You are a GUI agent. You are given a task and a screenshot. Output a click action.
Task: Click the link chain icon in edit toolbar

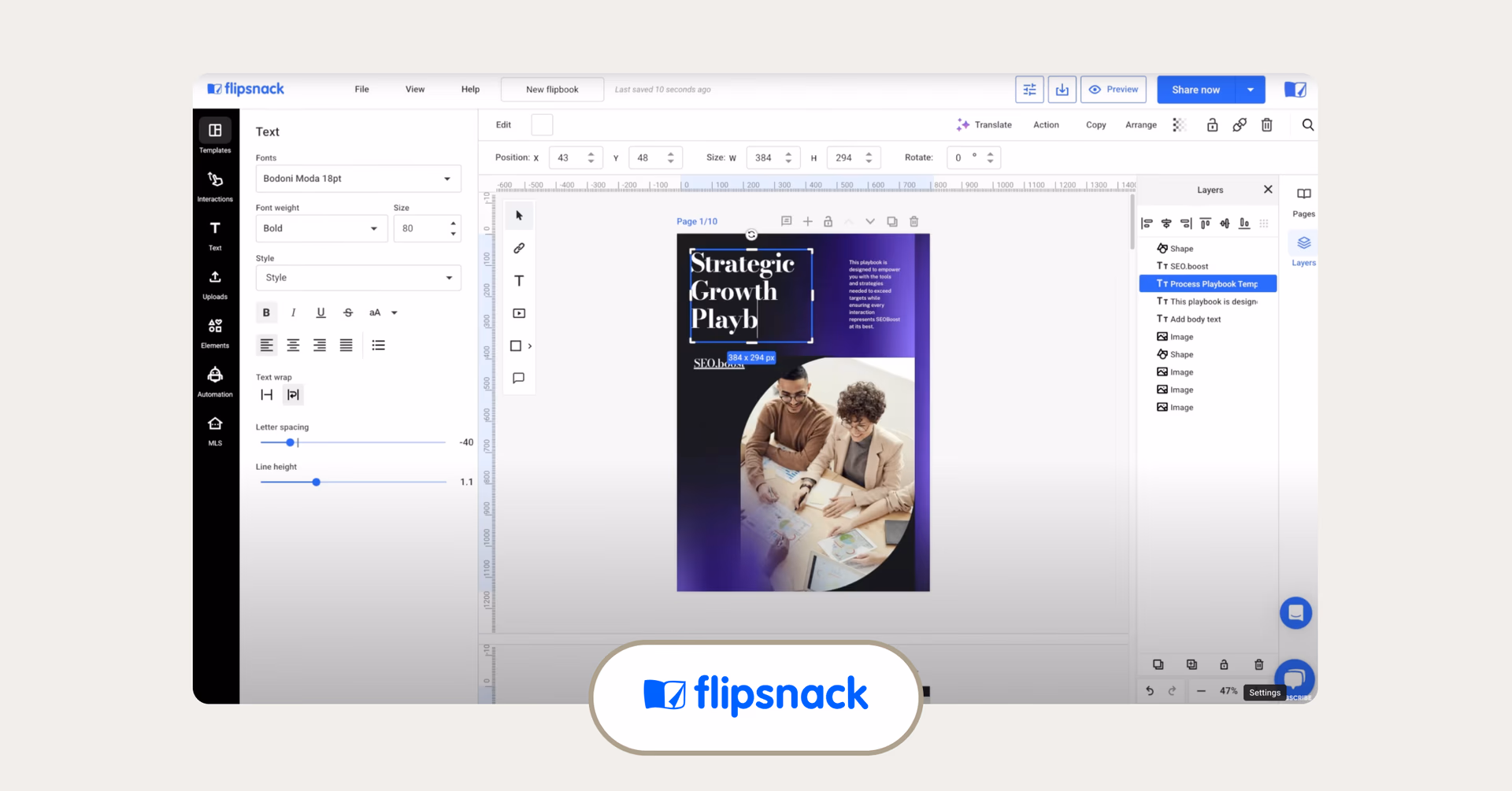1240,125
